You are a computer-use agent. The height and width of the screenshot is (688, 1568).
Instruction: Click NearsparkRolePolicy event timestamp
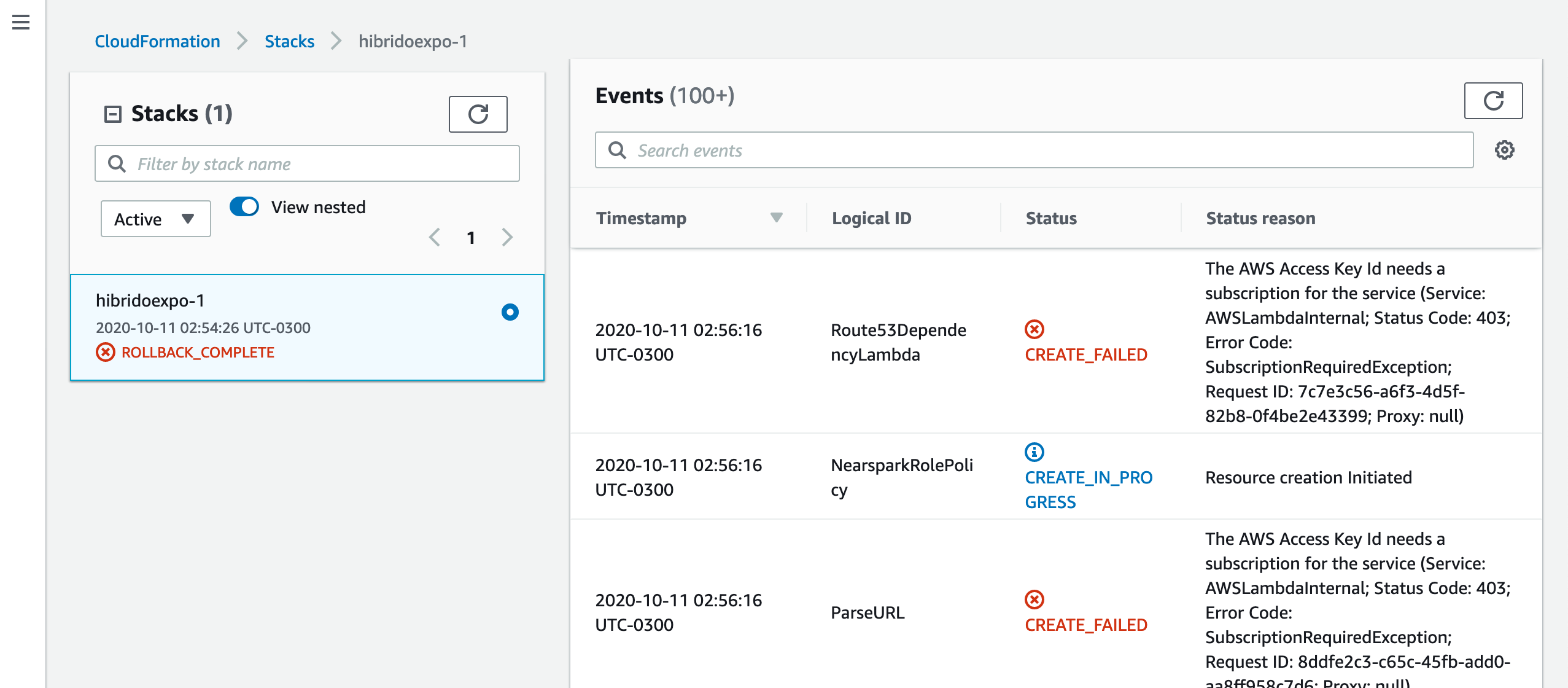click(x=678, y=477)
